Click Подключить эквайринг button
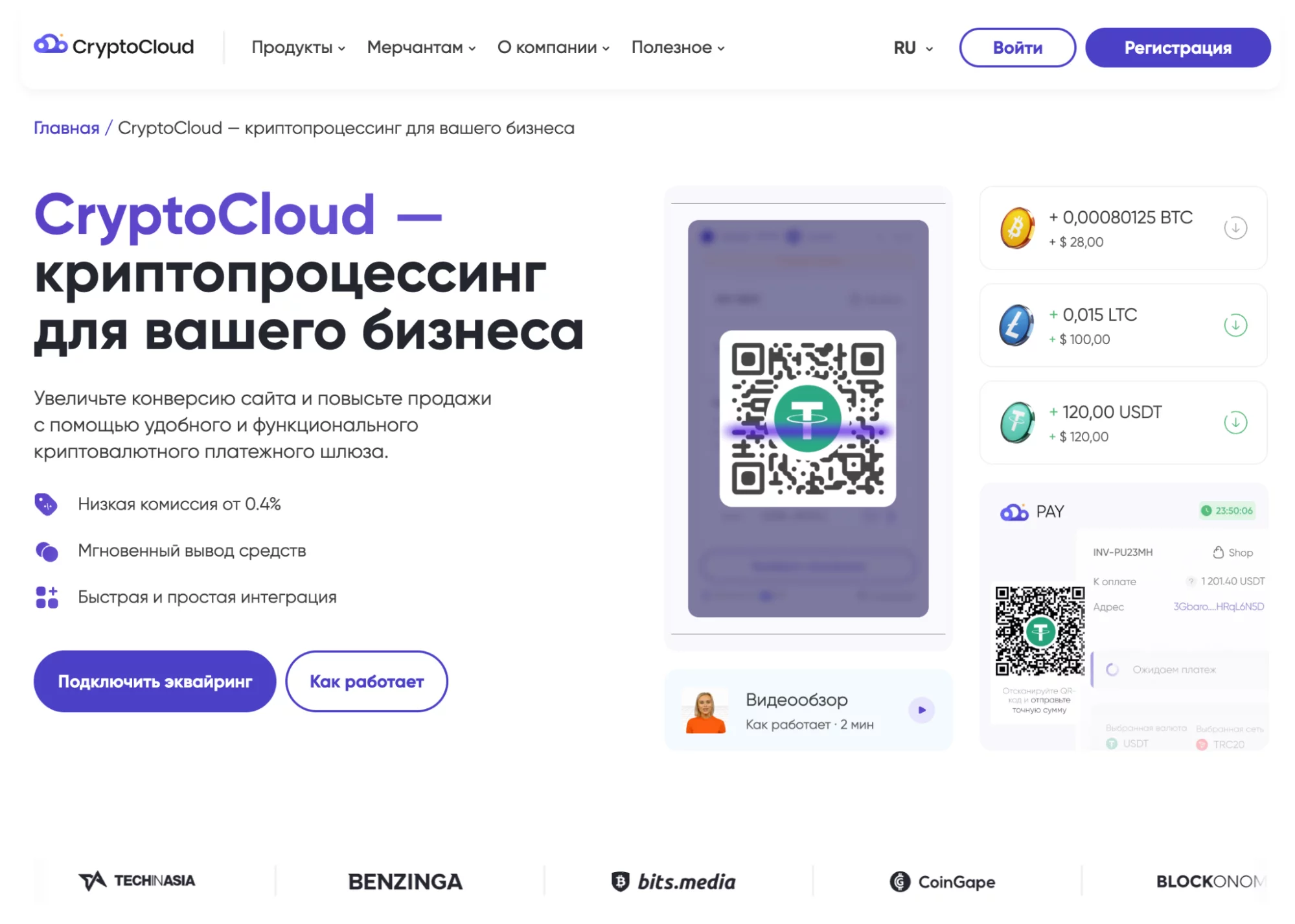 pyautogui.click(x=155, y=681)
